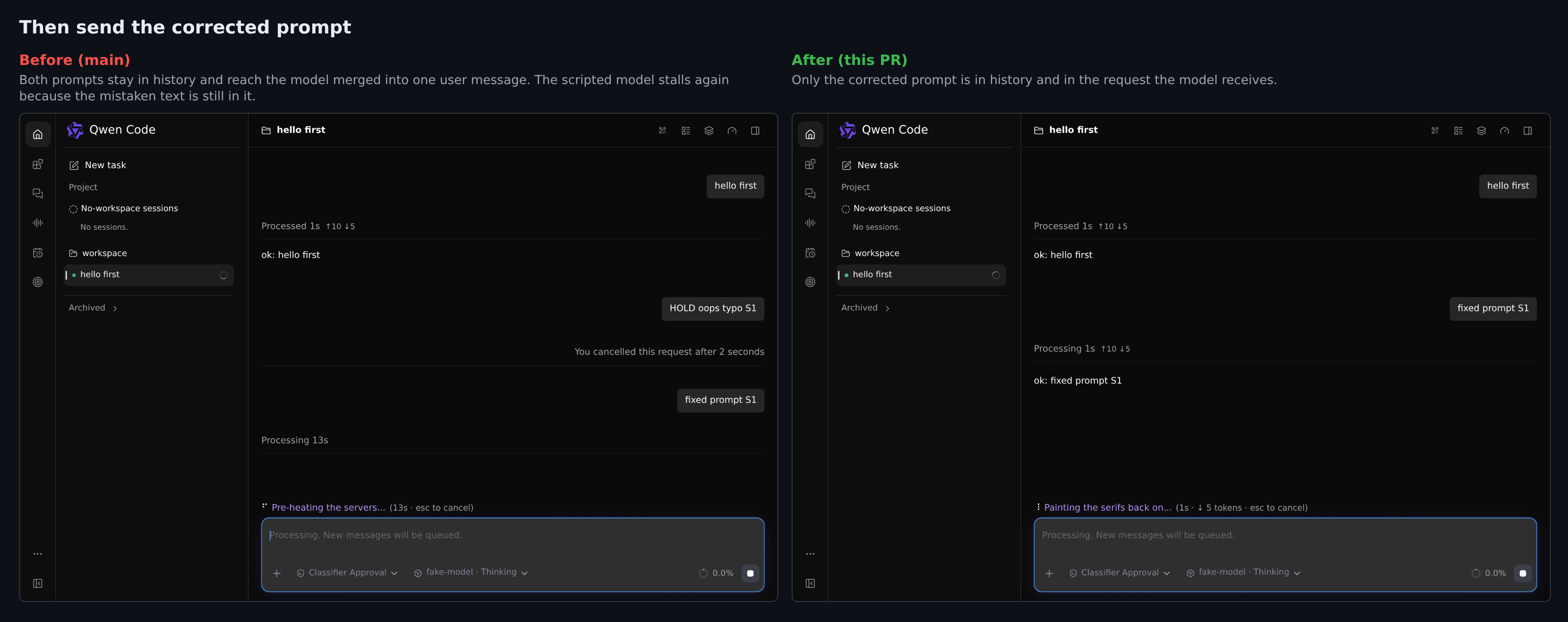The image size is (1568, 622).
Task: Click target rings icon in After panel rail
Action: point(810,282)
